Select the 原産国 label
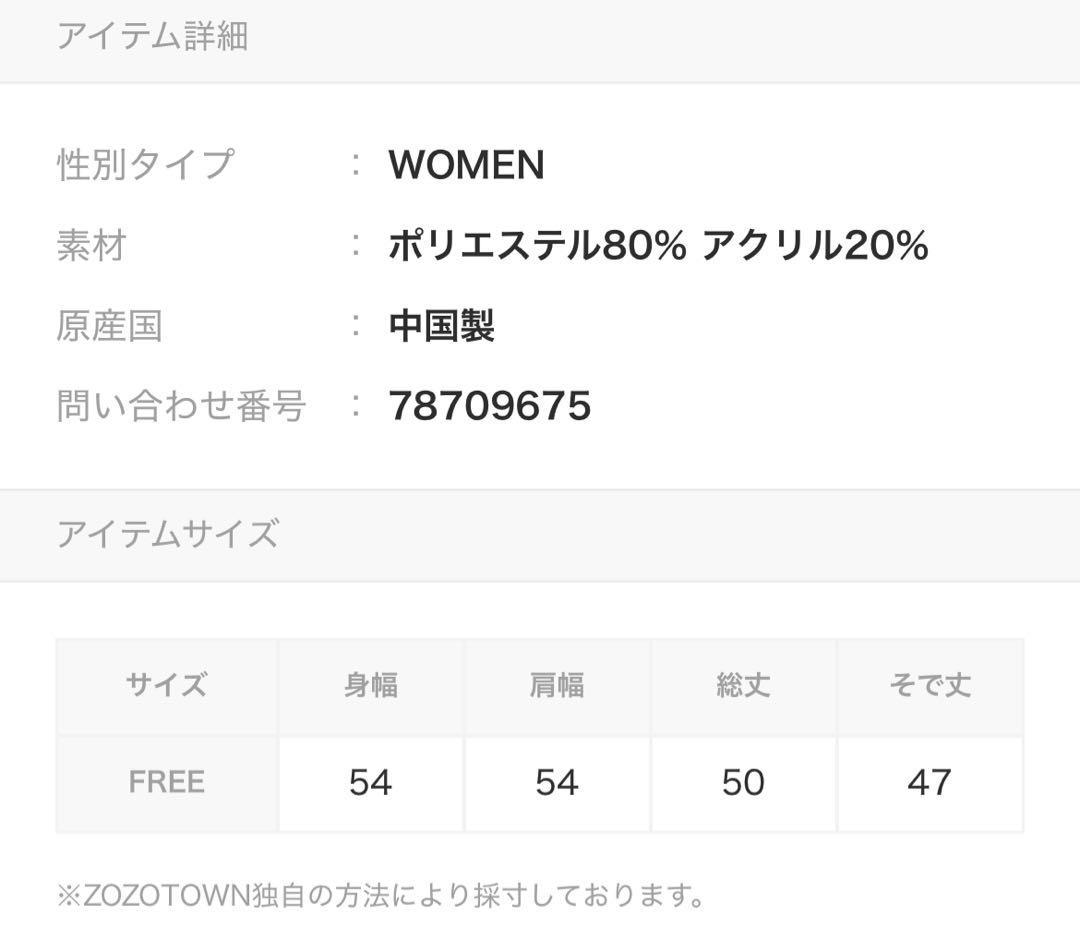 (109, 326)
